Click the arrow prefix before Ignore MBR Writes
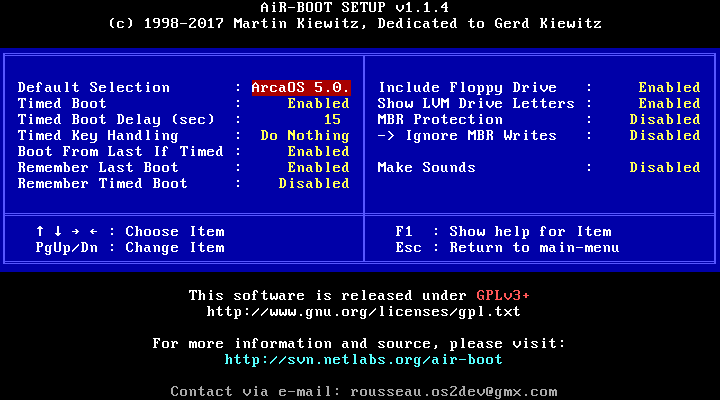The width and height of the screenshot is (720, 400). point(386,136)
